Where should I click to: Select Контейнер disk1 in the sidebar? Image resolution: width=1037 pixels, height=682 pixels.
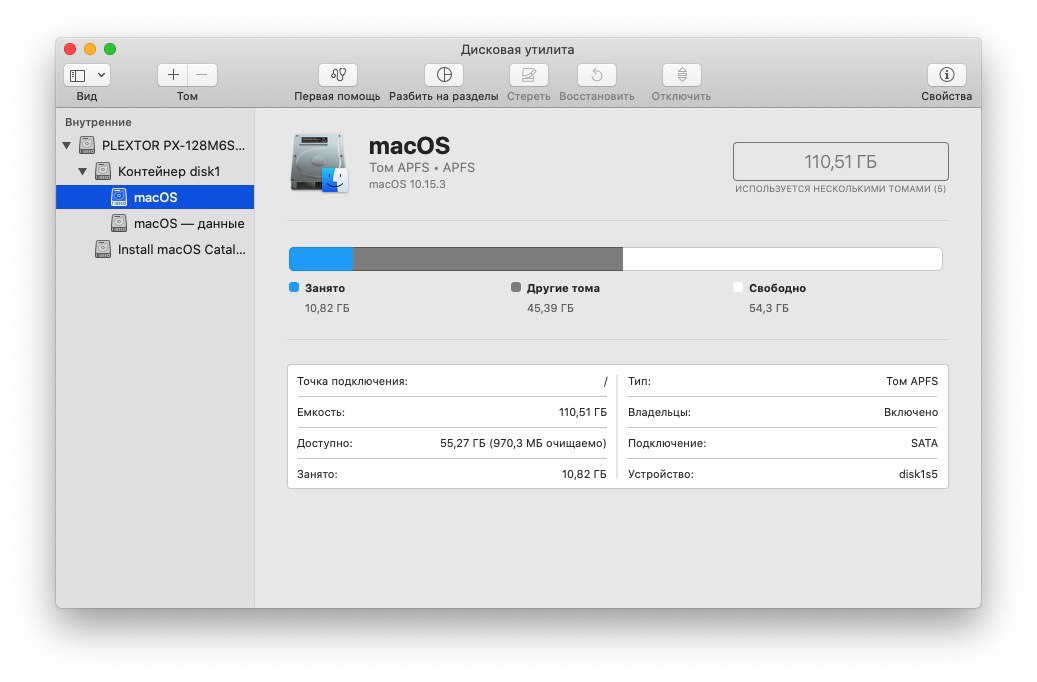[x=155, y=171]
